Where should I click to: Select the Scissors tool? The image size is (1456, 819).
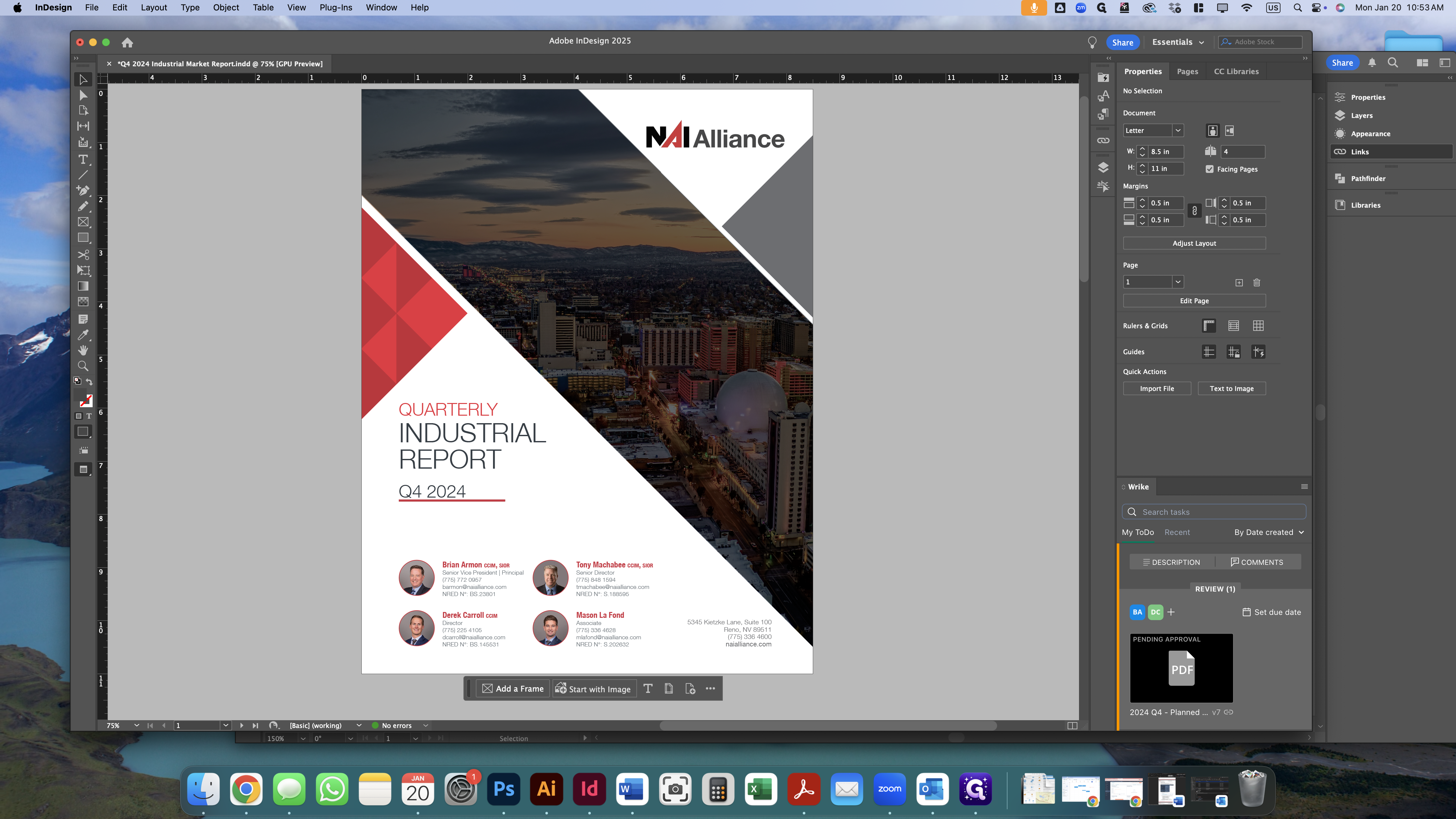click(x=83, y=255)
